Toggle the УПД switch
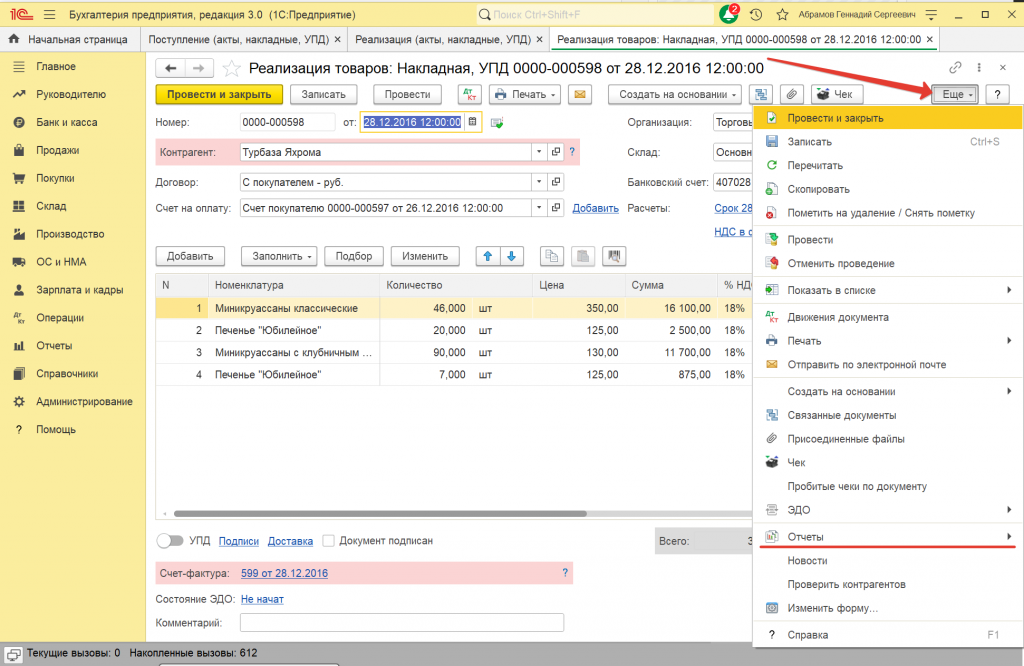This screenshot has width=1024, height=666. (170, 541)
